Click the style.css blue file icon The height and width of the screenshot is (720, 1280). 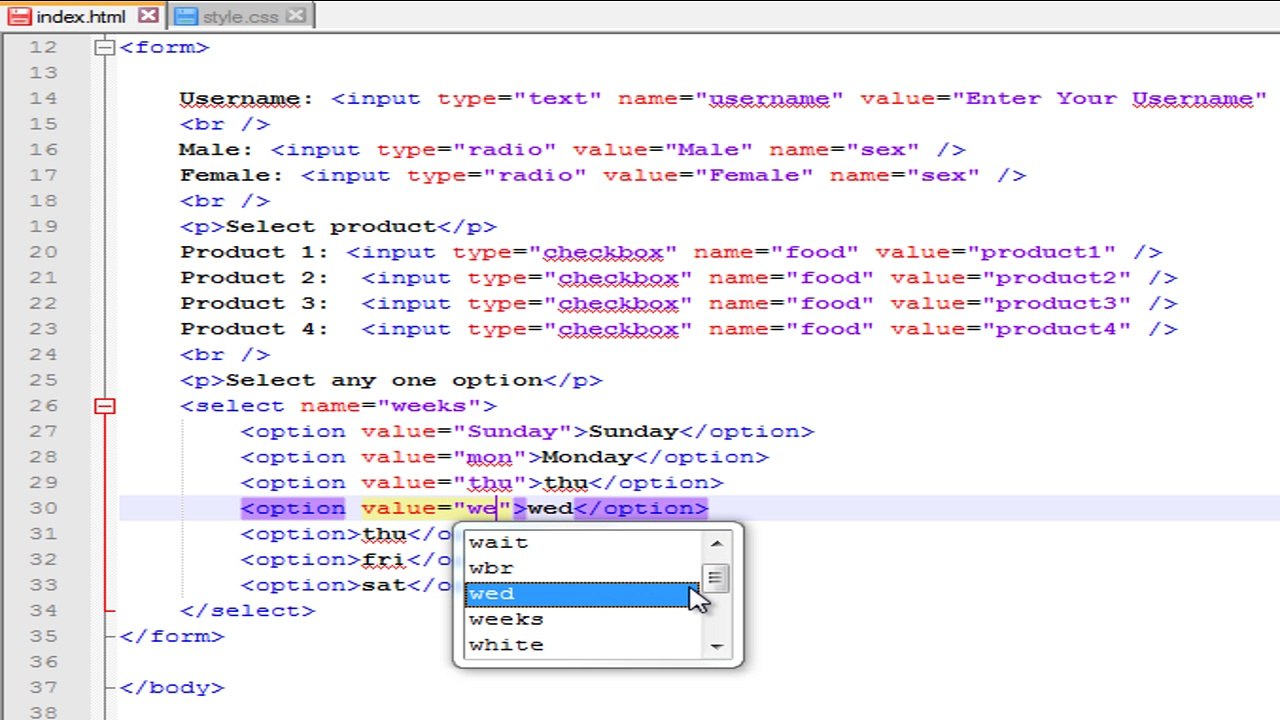coord(185,17)
